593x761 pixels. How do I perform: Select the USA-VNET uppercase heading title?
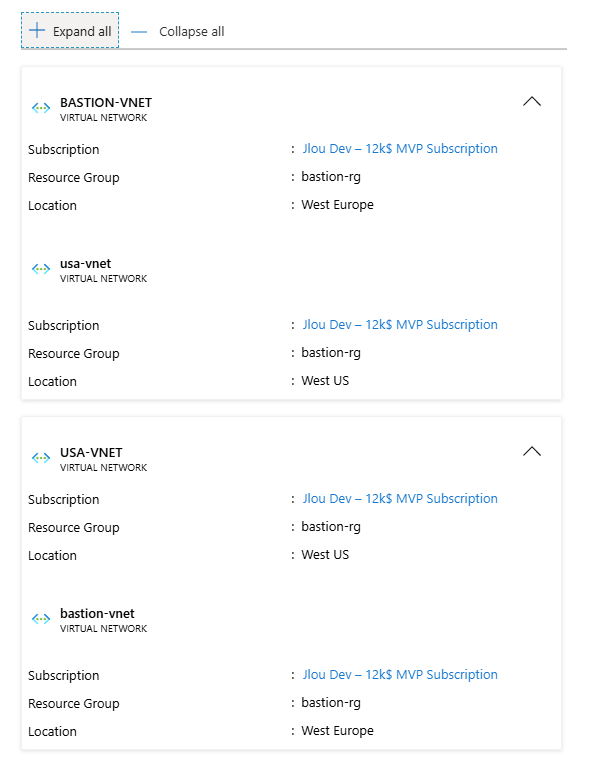[x=91, y=452]
